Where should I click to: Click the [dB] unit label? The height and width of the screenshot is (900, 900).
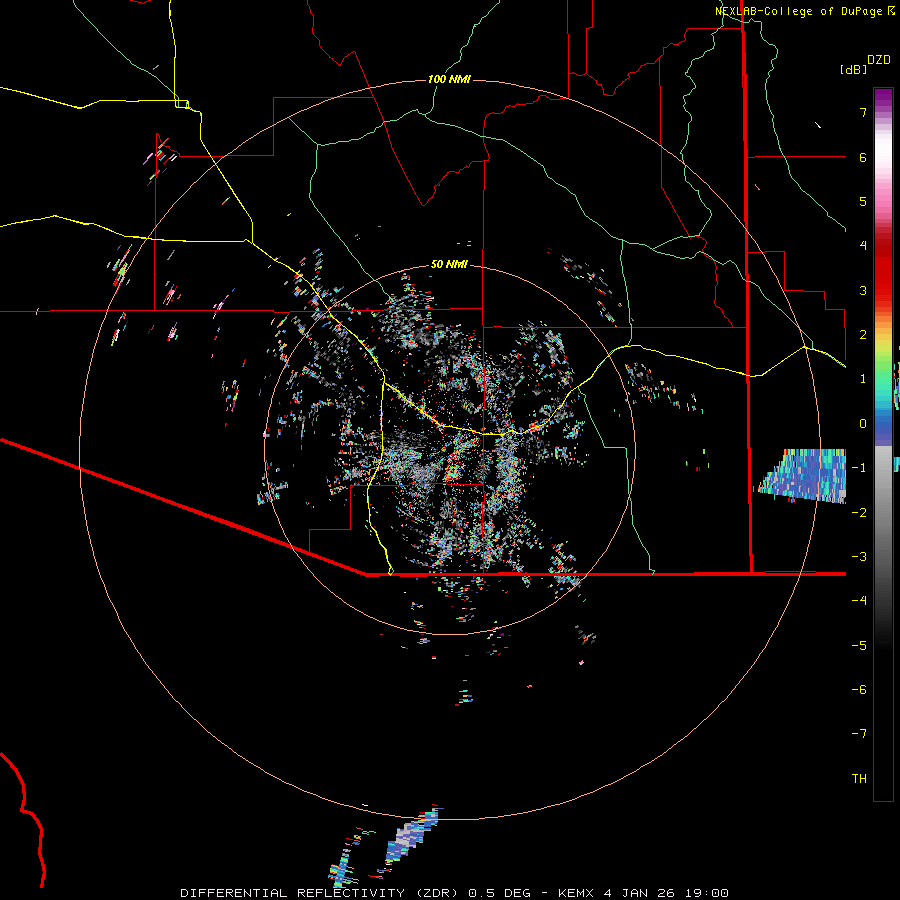853,70
